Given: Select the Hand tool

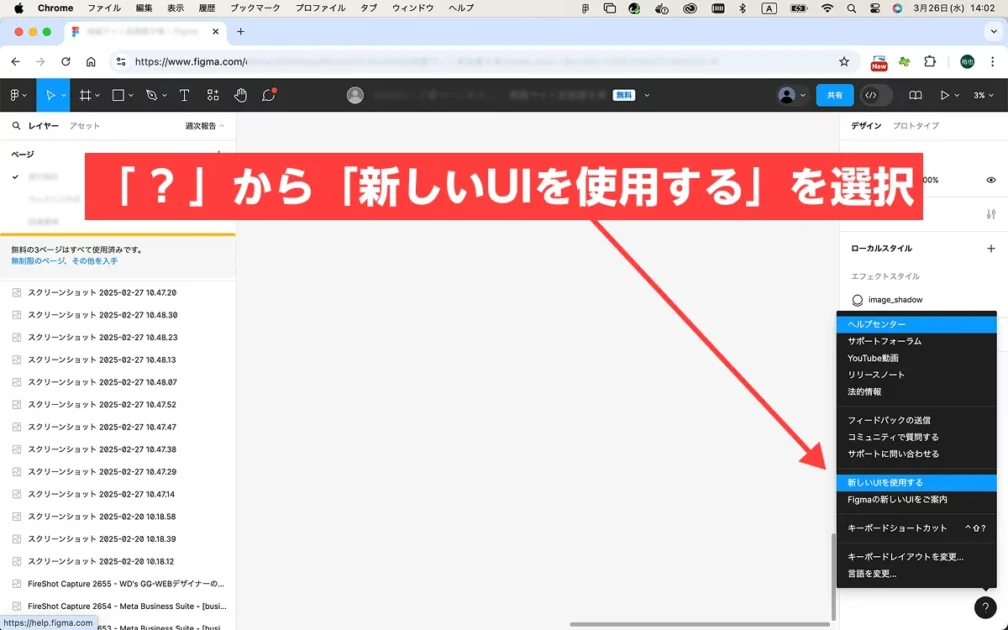Looking at the screenshot, I should (241, 95).
